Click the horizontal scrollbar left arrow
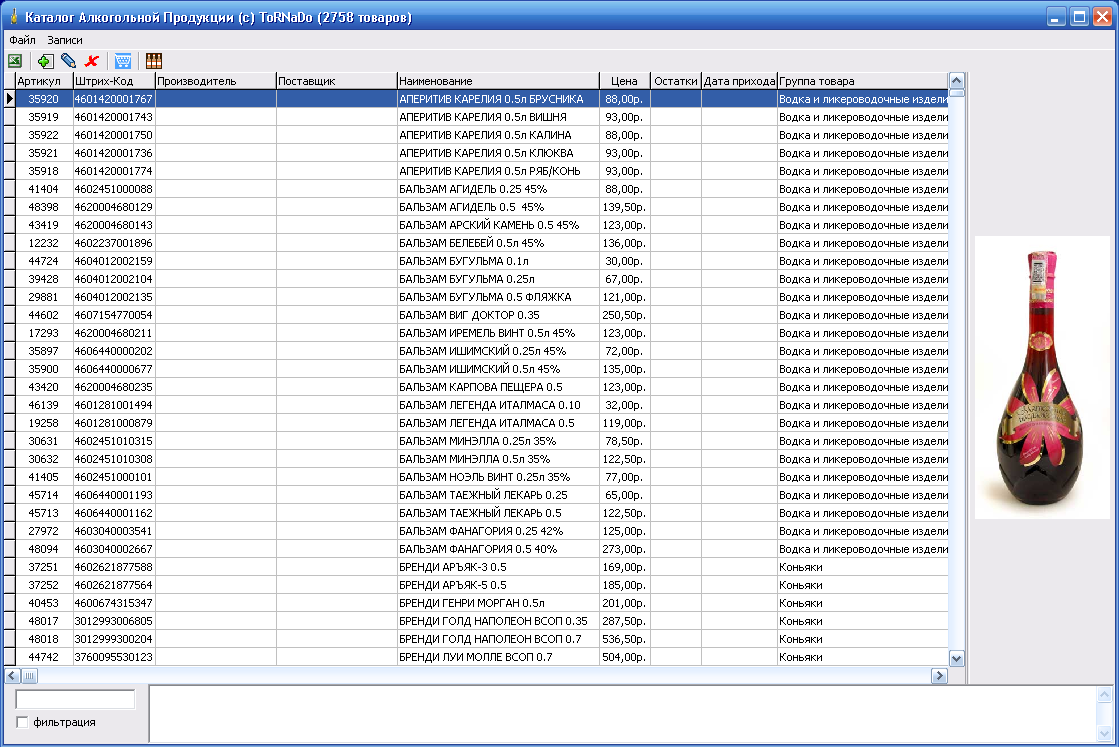This screenshot has width=1119, height=747. tap(13, 675)
